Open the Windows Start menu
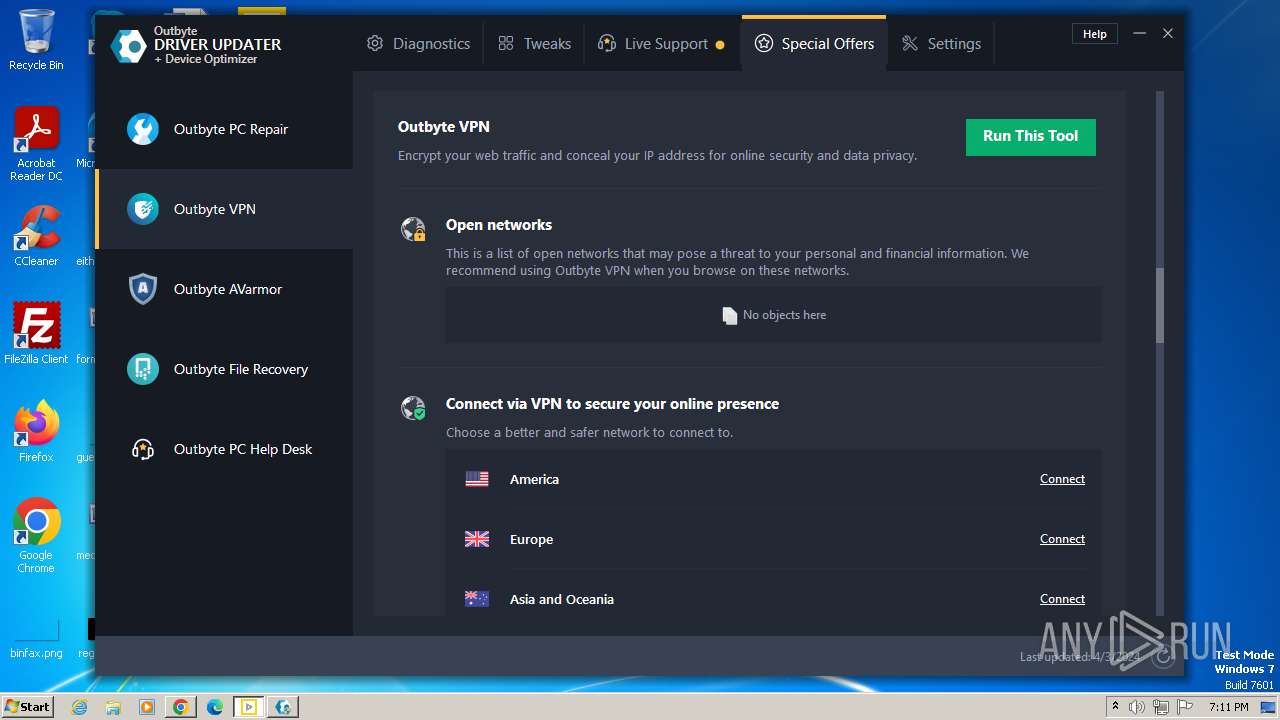 (x=27, y=706)
